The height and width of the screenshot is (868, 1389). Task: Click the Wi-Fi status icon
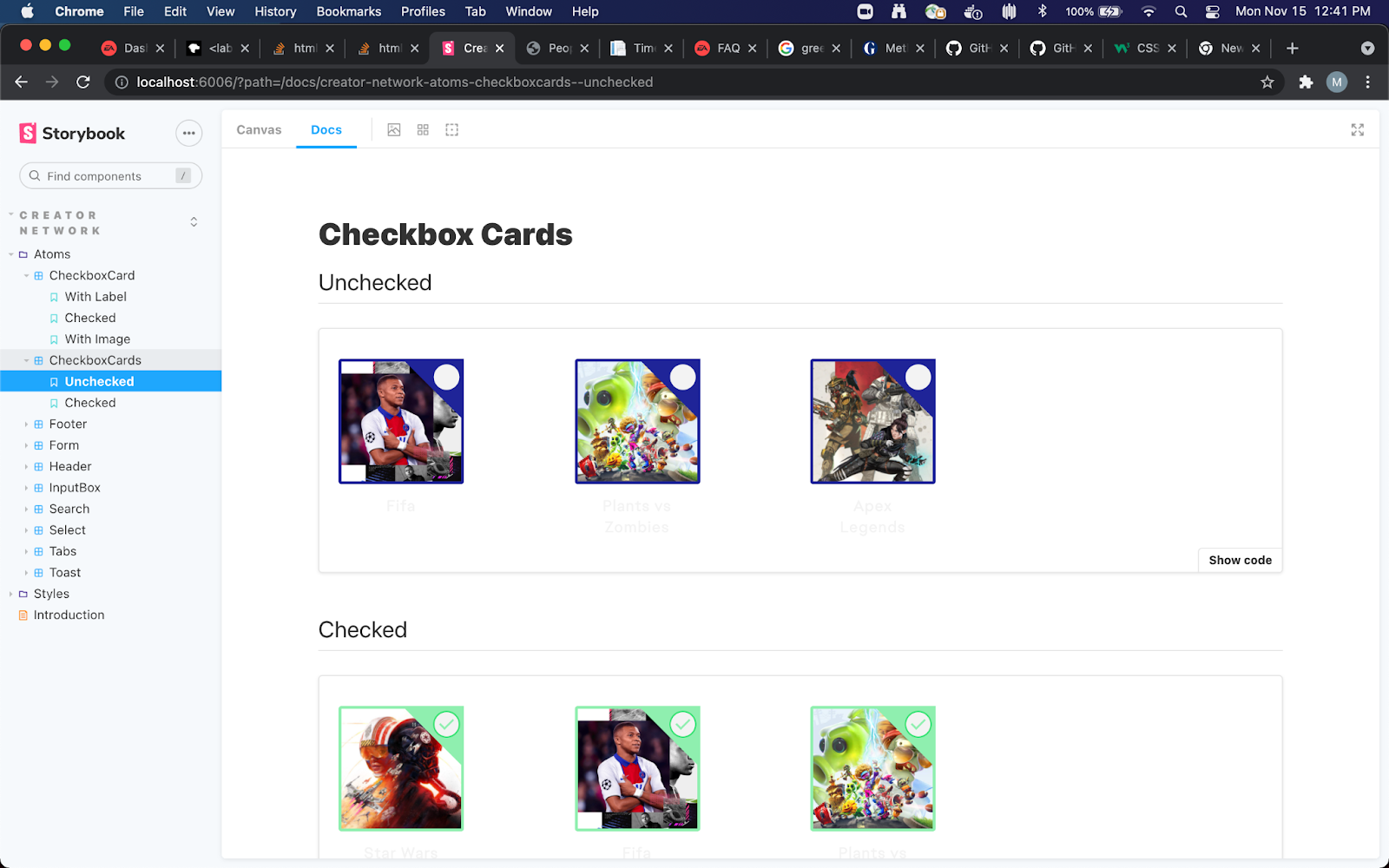[1149, 11]
